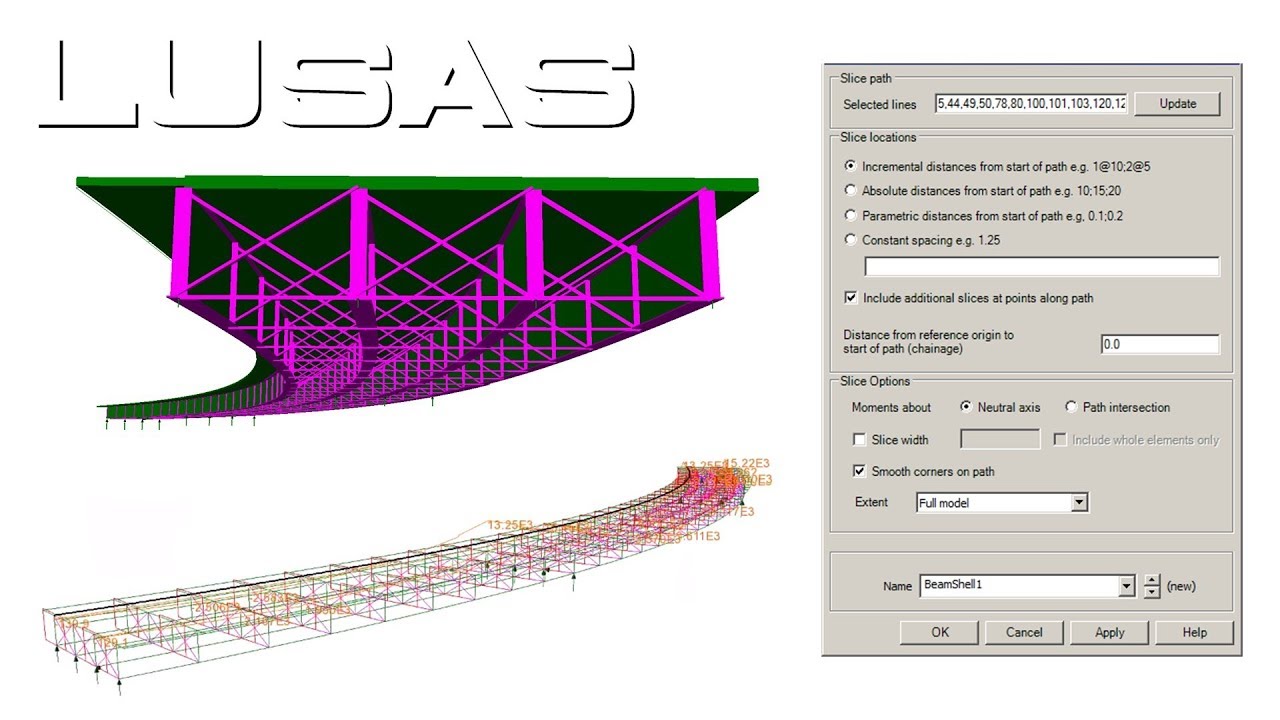Click the magenta truss bridge model view
This screenshot has height=720, width=1280.
tap(417, 303)
